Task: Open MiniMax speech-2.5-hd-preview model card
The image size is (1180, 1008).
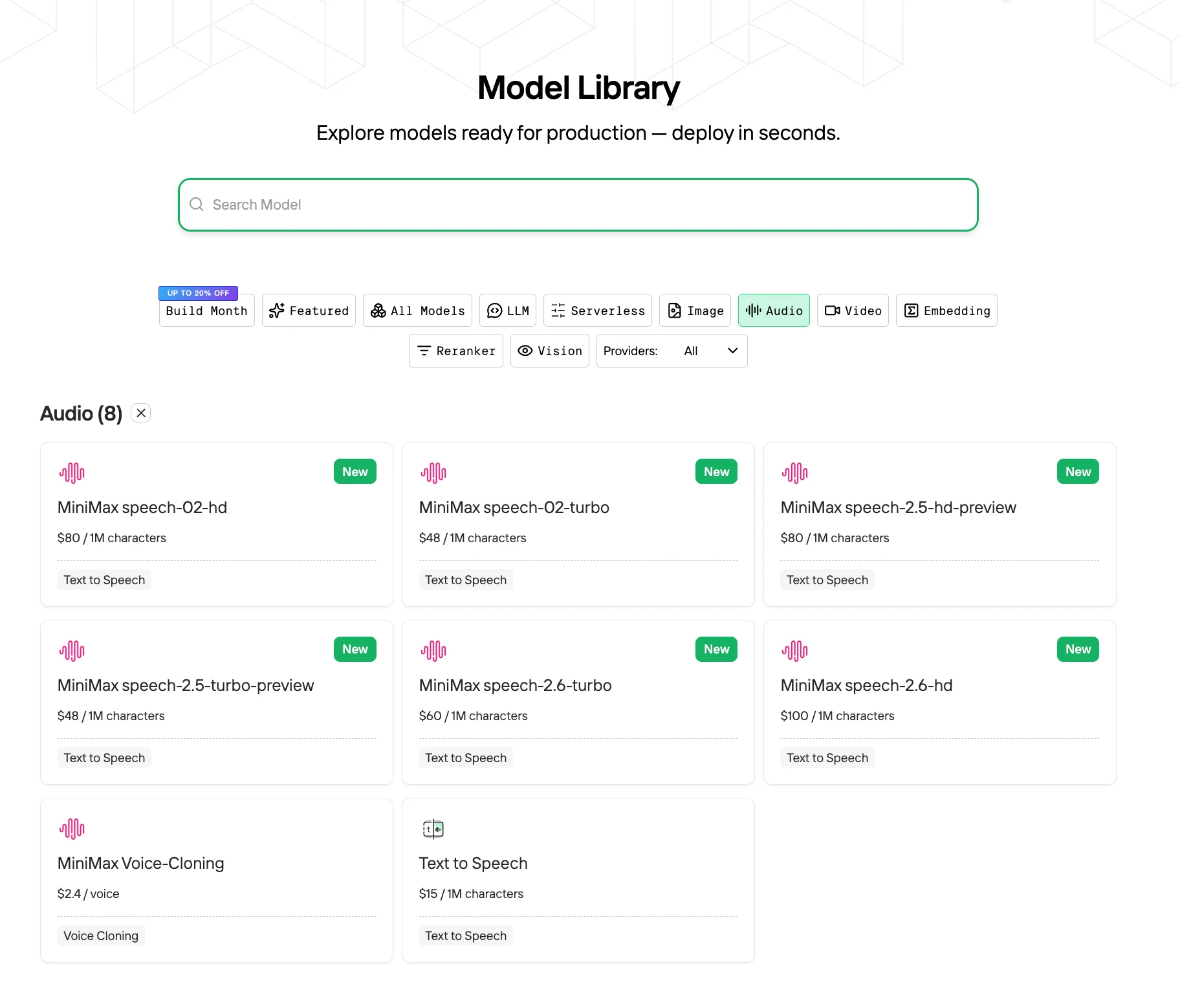Action: (x=939, y=524)
